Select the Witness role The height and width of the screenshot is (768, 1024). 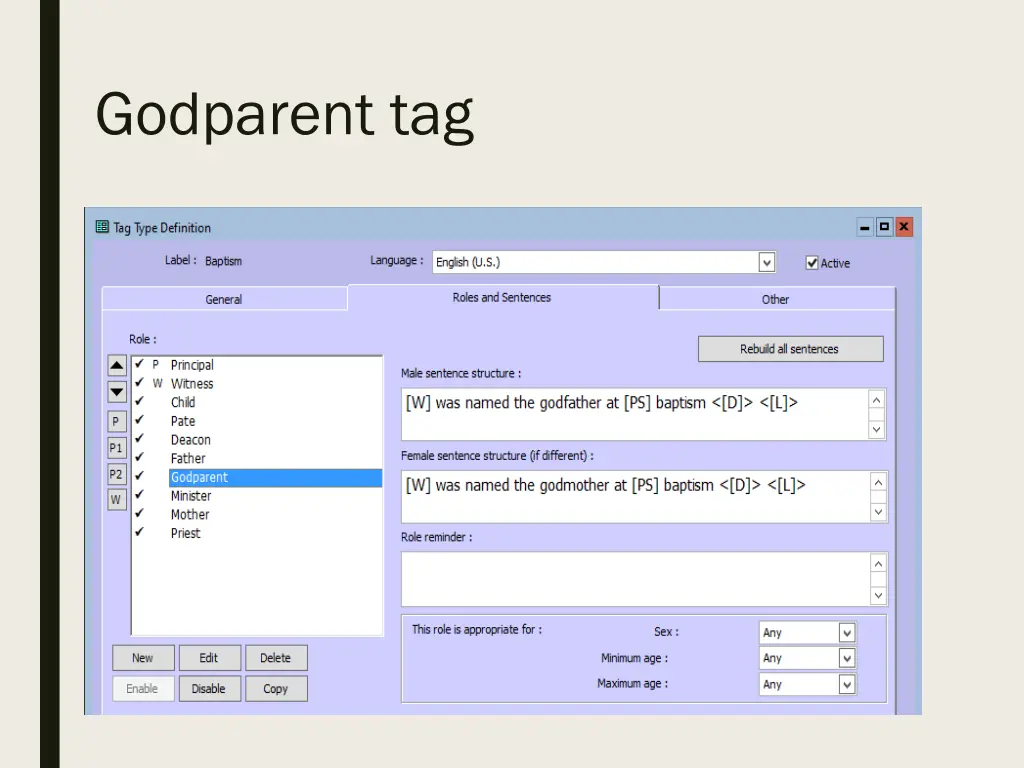click(x=192, y=384)
